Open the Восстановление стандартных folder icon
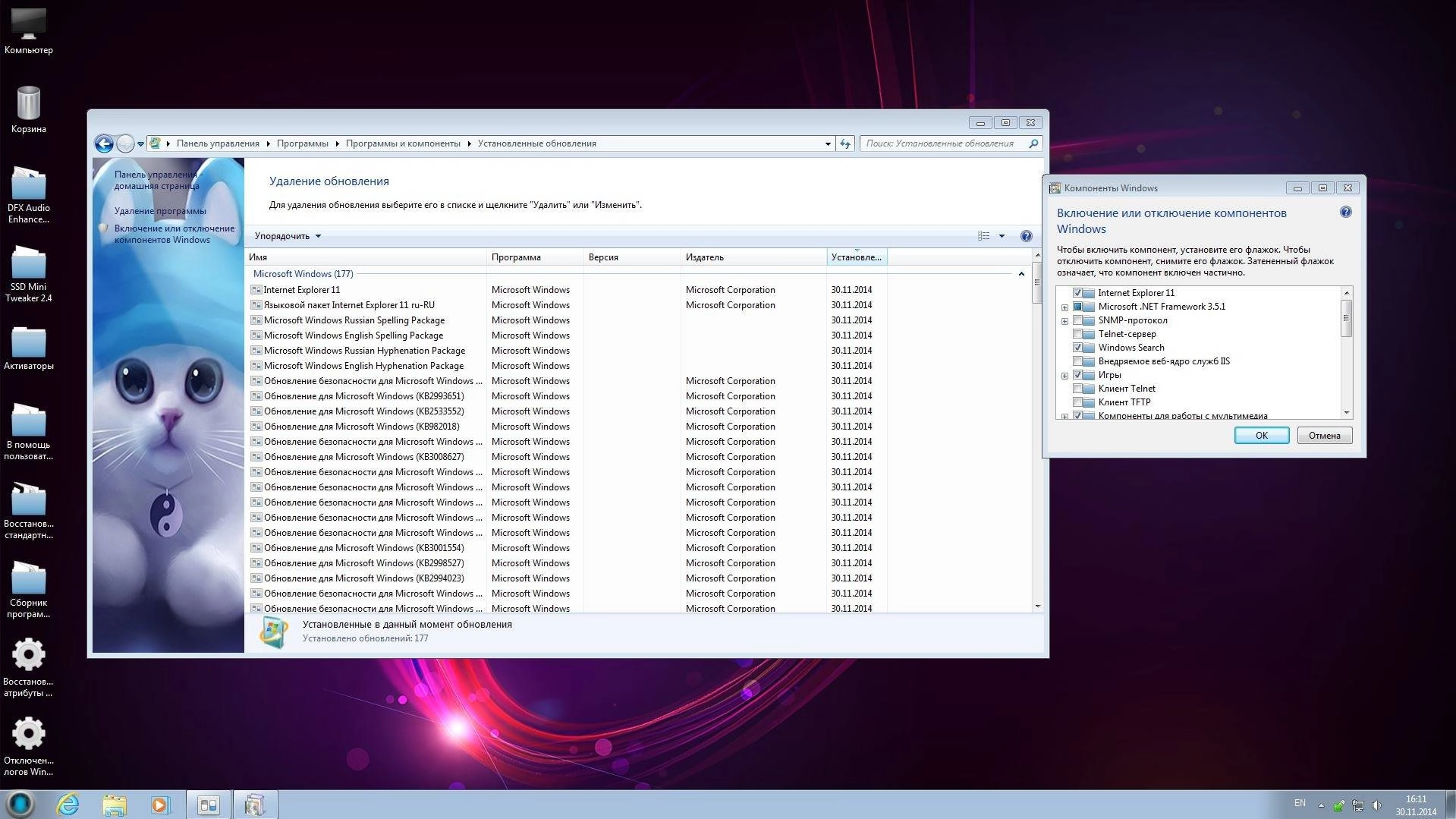The image size is (1456, 819). click(29, 511)
